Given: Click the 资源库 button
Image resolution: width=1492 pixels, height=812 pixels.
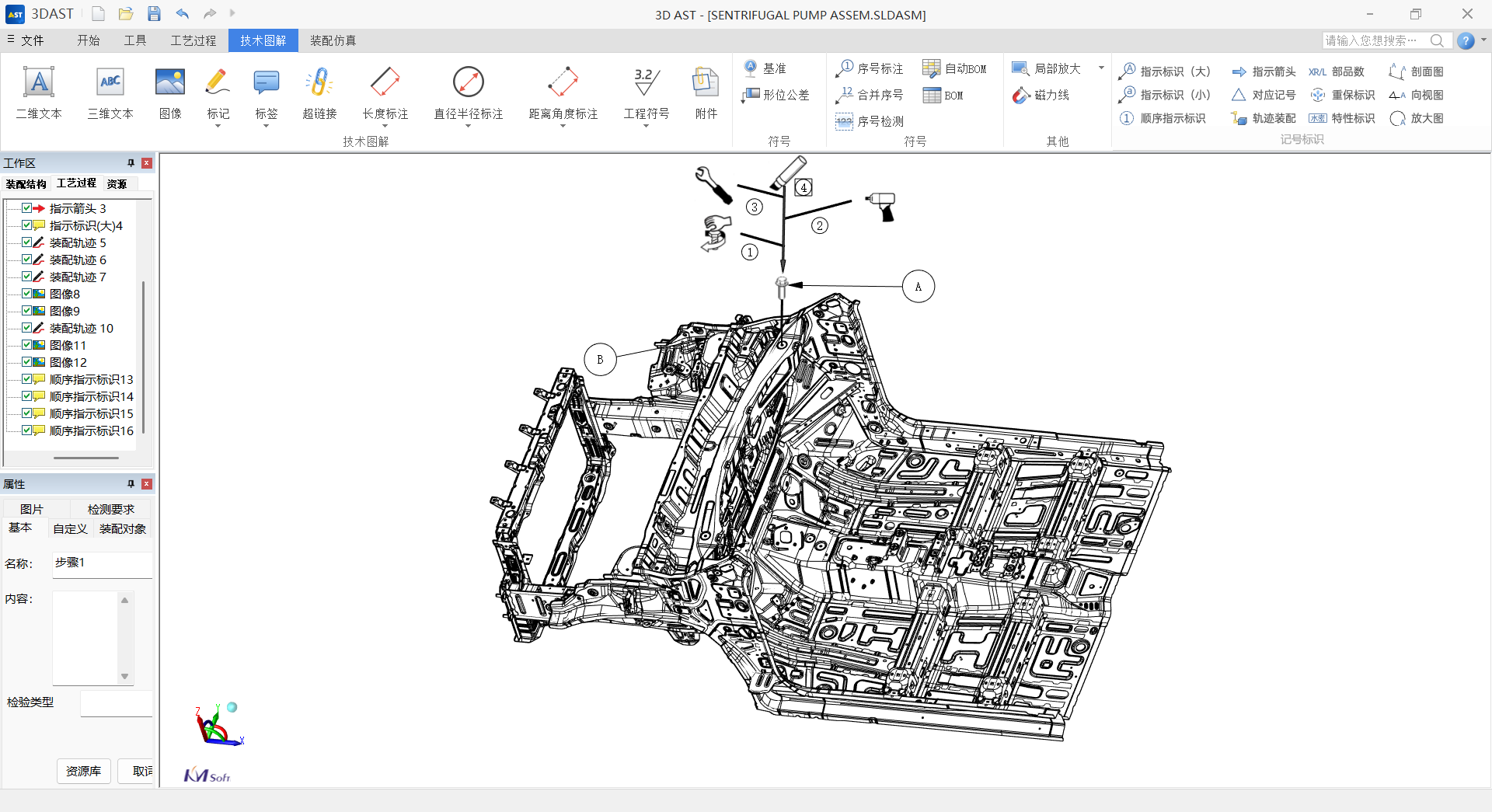Looking at the screenshot, I should pyautogui.click(x=83, y=771).
